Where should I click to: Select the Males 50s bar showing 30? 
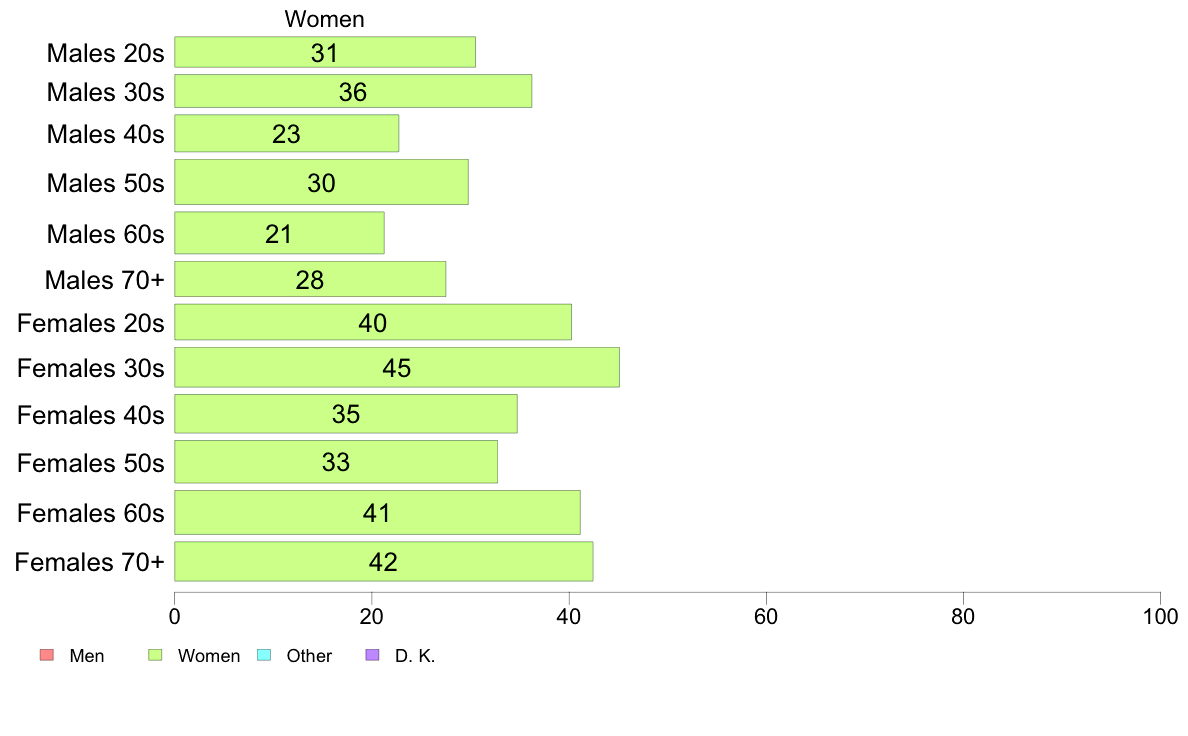pos(321,182)
